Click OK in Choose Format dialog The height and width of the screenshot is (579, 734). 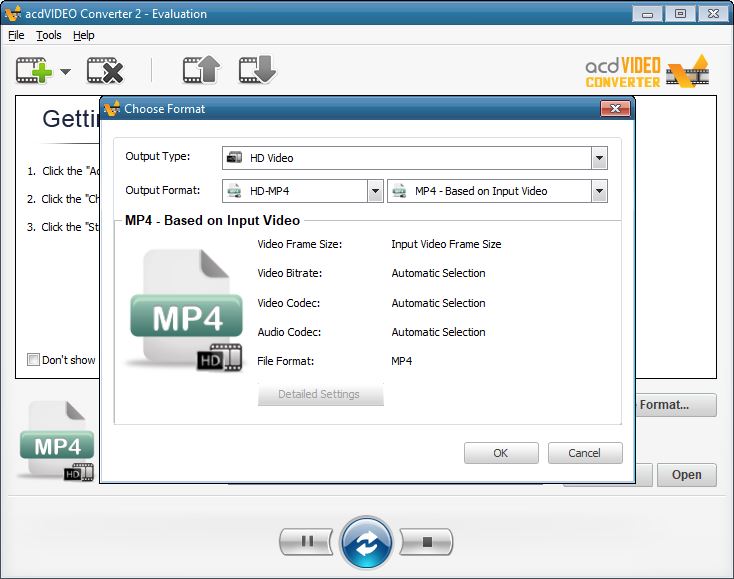[501, 453]
